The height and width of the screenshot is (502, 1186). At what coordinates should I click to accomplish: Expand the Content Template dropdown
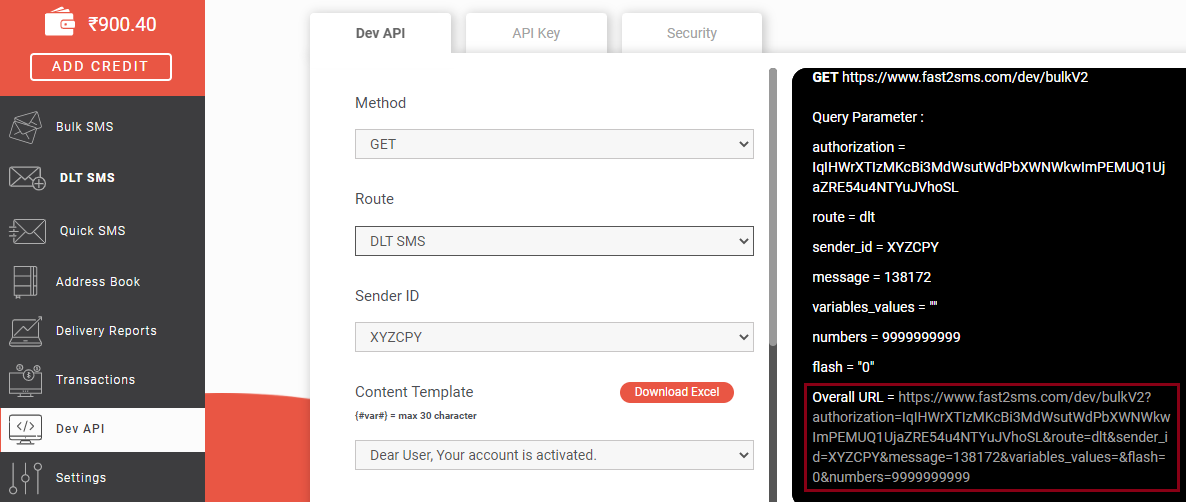click(554, 455)
